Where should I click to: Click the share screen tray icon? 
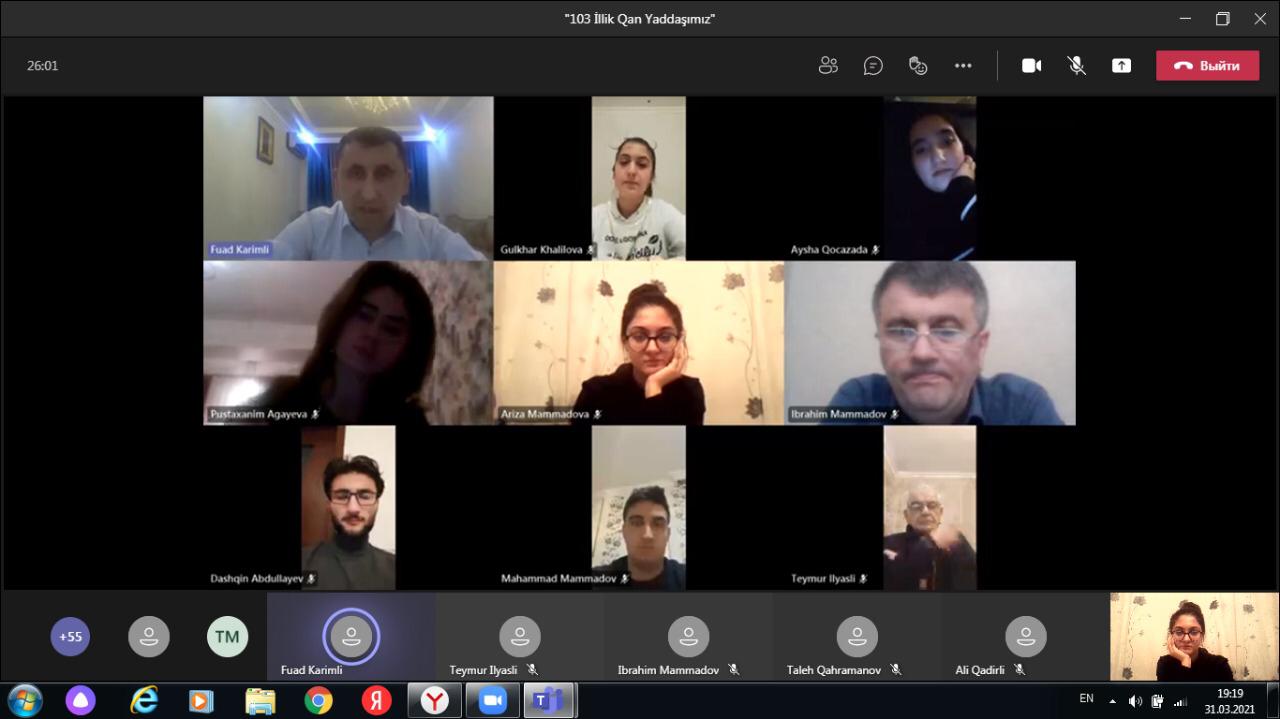1121,66
